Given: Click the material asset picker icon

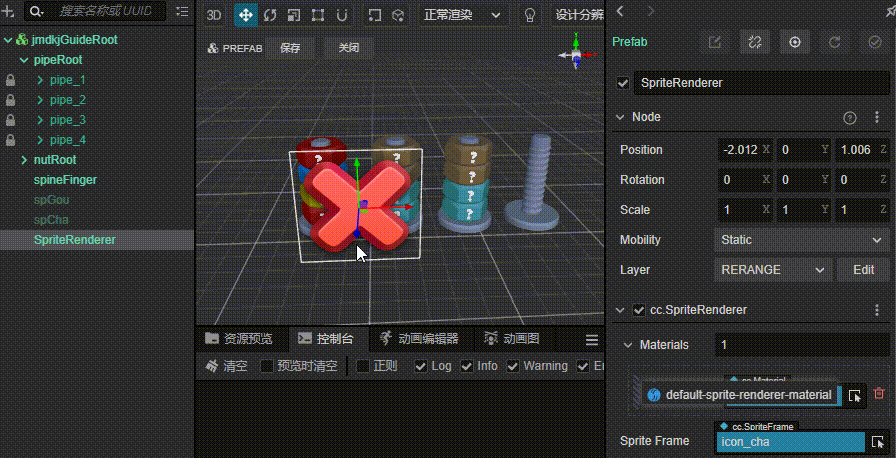Looking at the screenshot, I should pos(854,395).
